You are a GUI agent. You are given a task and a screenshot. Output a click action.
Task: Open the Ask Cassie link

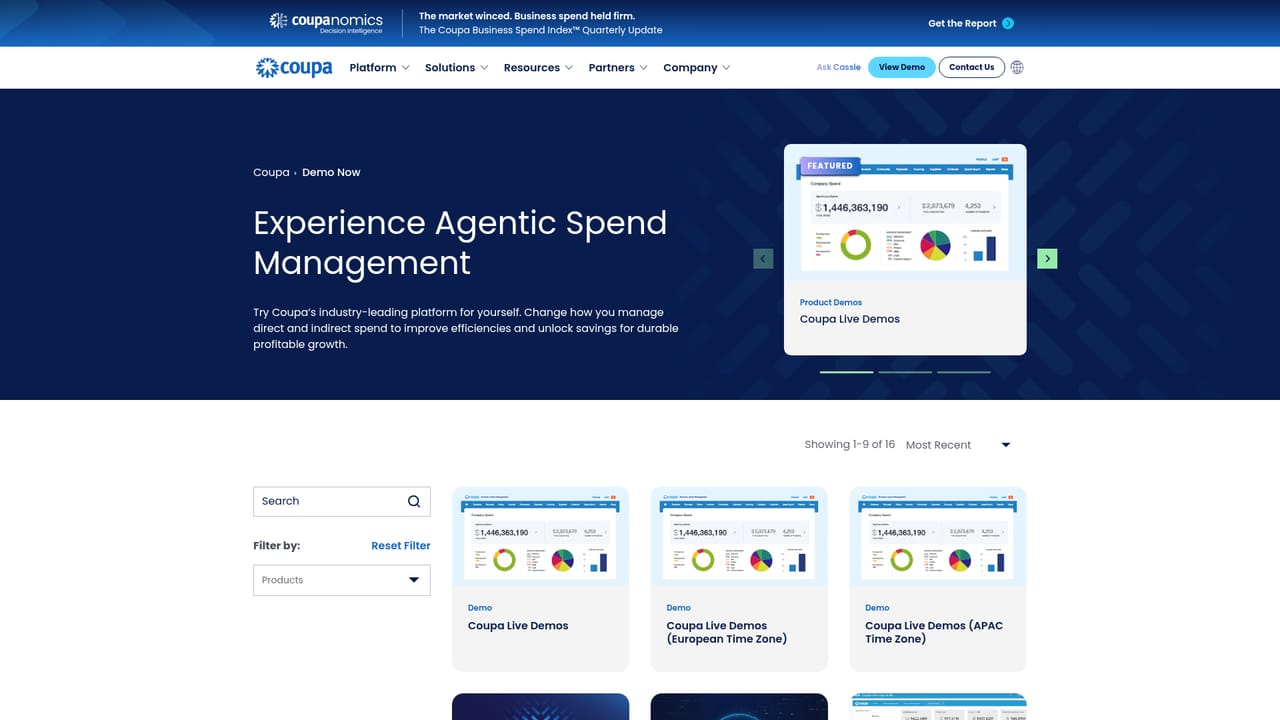click(x=838, y=67)
